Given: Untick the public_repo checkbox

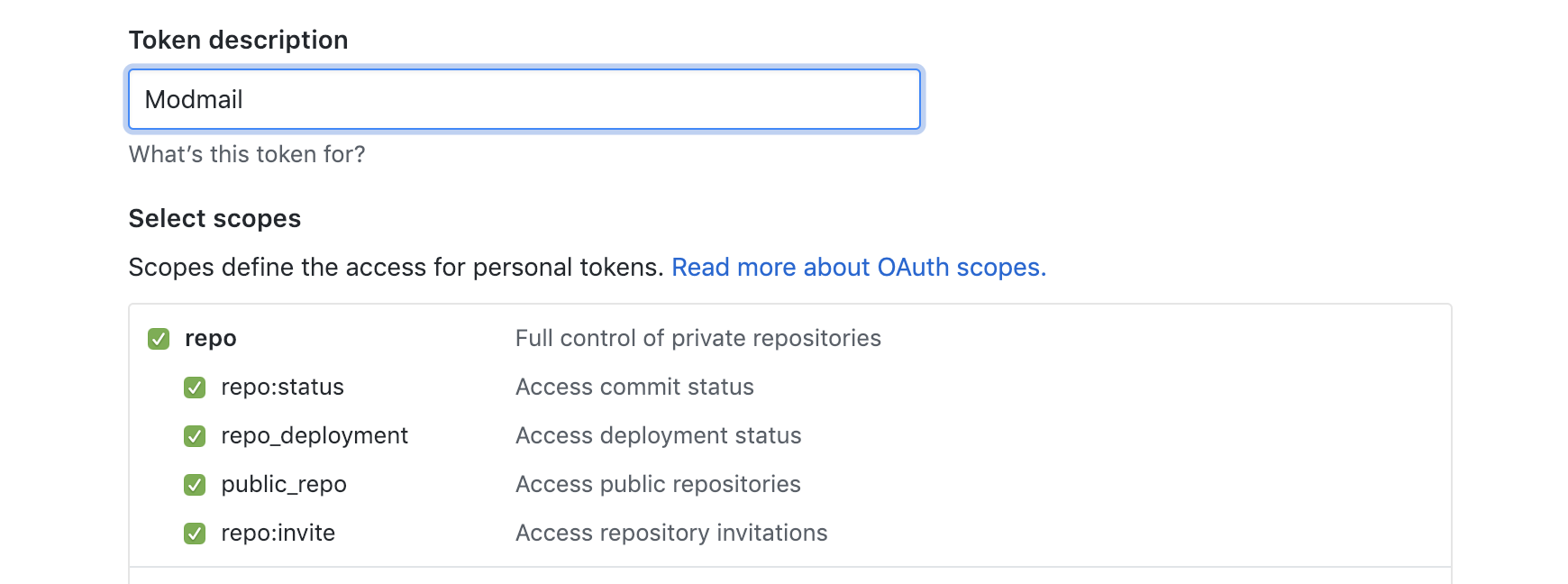Looking at the screenshot, I should tap(195, 485).
